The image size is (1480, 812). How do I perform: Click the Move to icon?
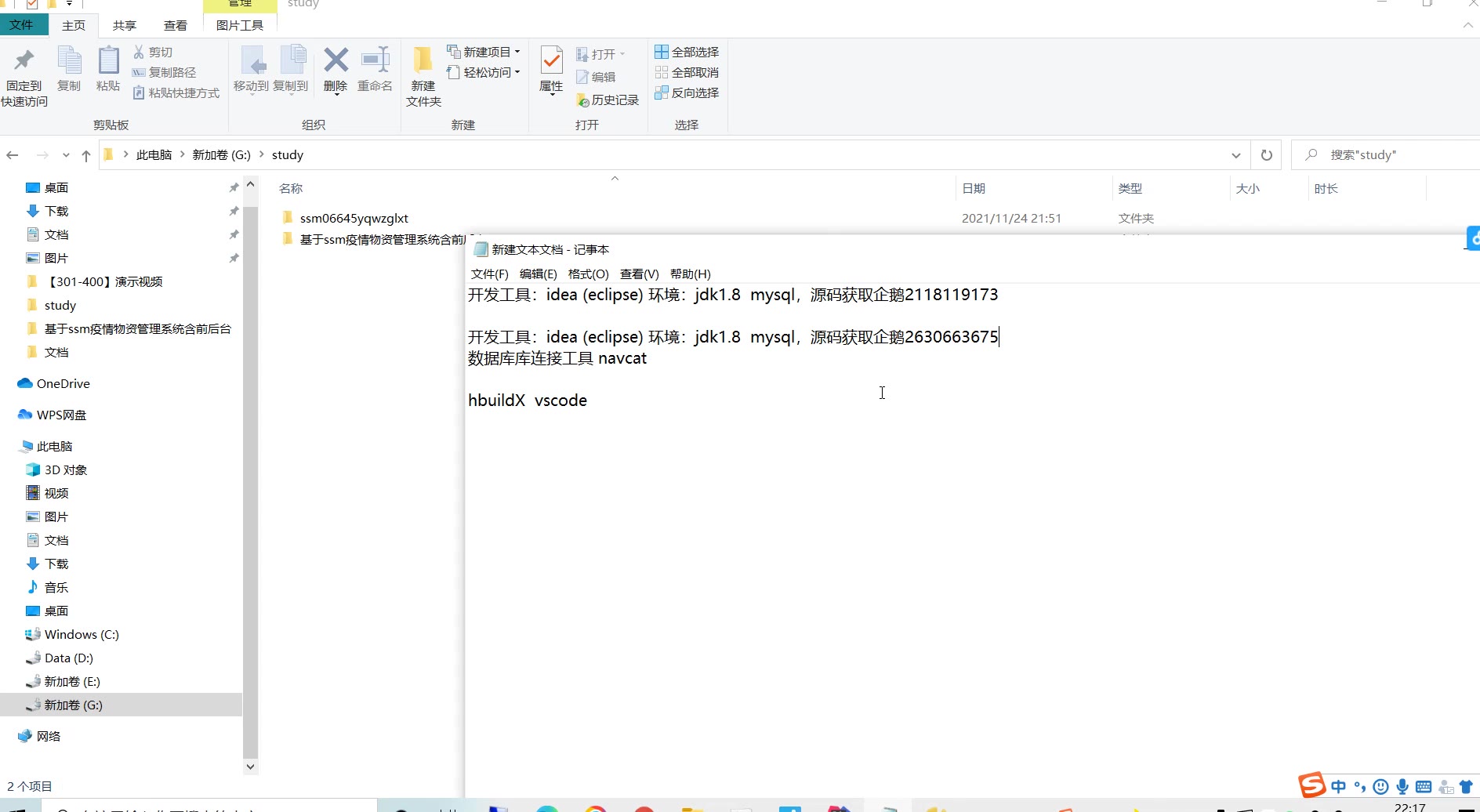pyautogui.click(x=251, y=69)
